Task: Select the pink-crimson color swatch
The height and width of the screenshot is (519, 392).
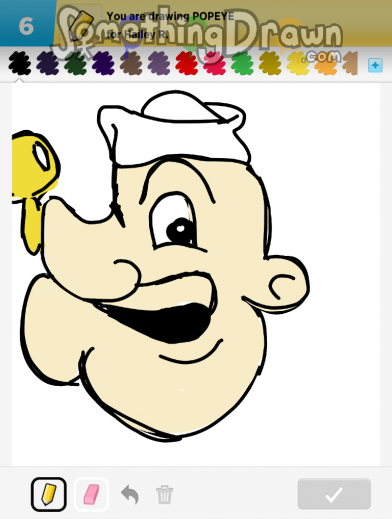Action: (215, 63)
